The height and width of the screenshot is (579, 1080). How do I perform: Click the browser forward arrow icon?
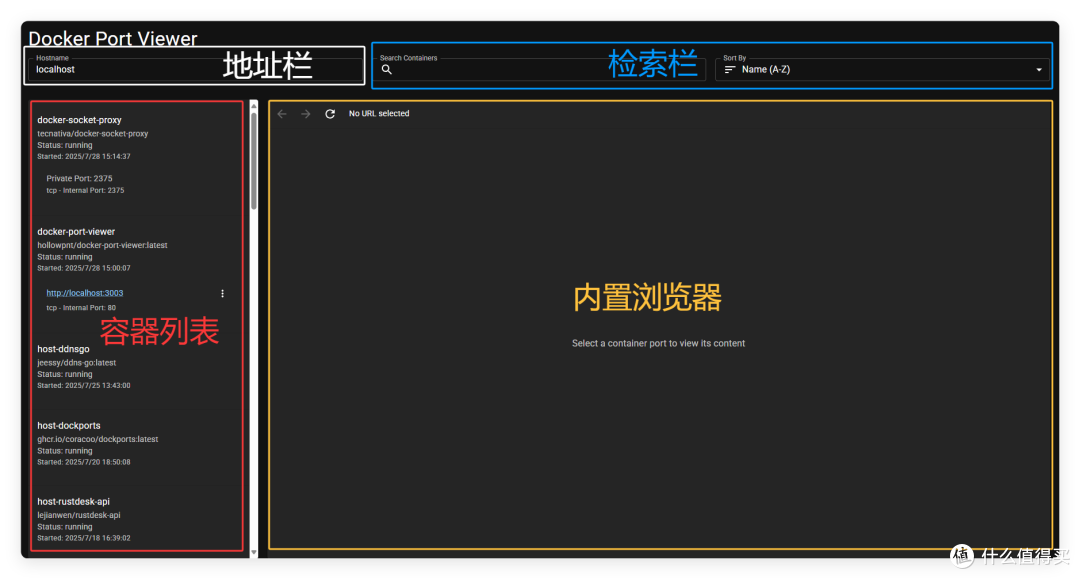[x=305, y=113]
